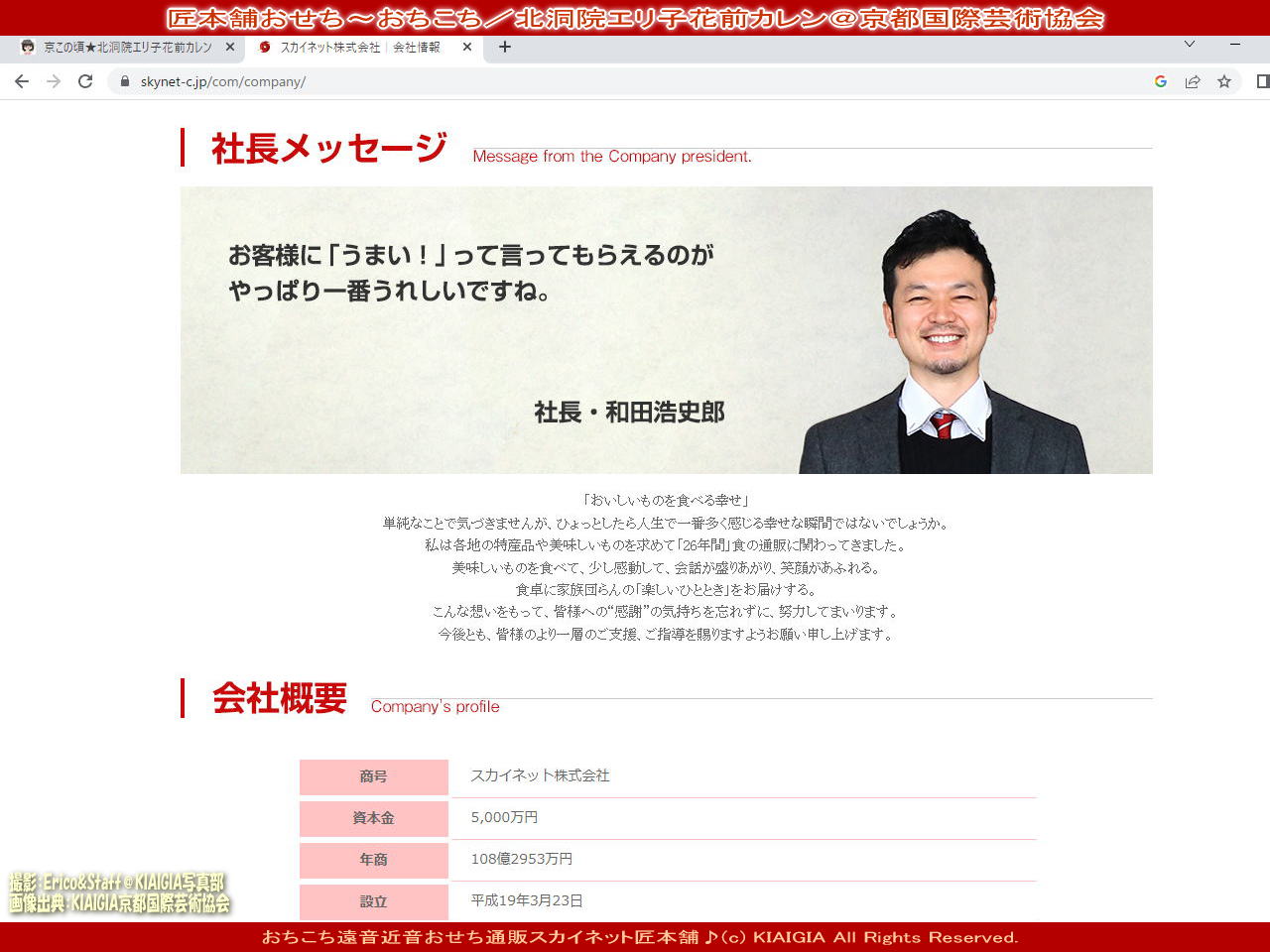This screenshot has height=952, width=1270.
Task: Click the 年商 table header cell
Action: (x=374, y=860)
